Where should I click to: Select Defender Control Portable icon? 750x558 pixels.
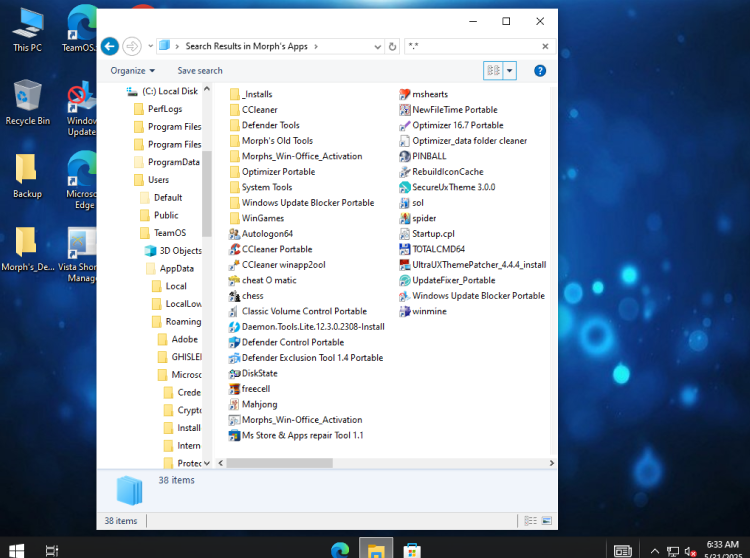234,342
